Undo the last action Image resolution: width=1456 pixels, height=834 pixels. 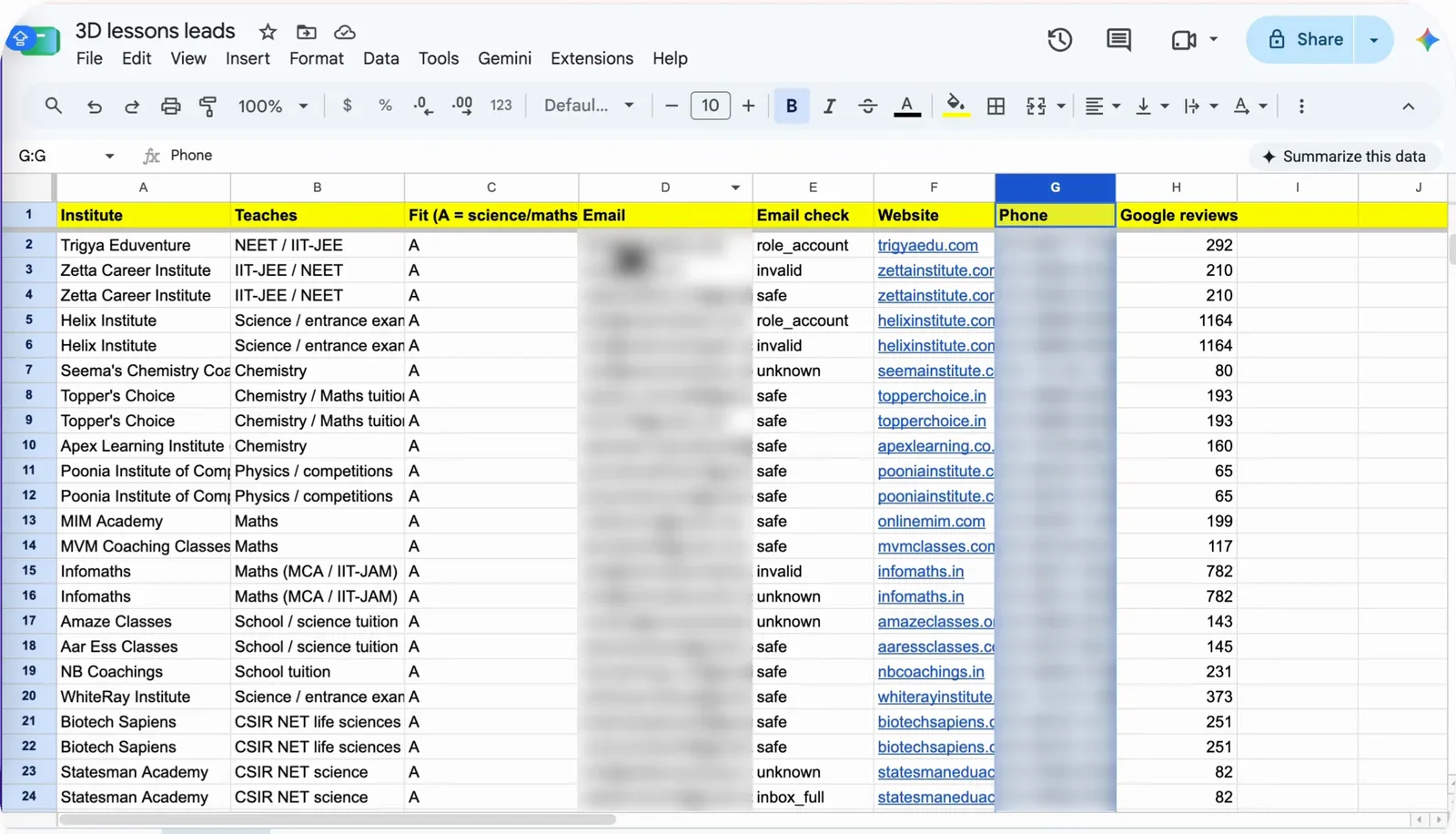tap(94, 106)
